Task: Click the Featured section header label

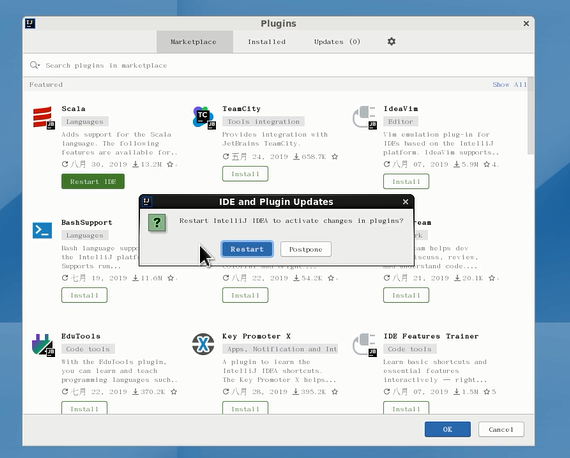Action: pos(46,84)
